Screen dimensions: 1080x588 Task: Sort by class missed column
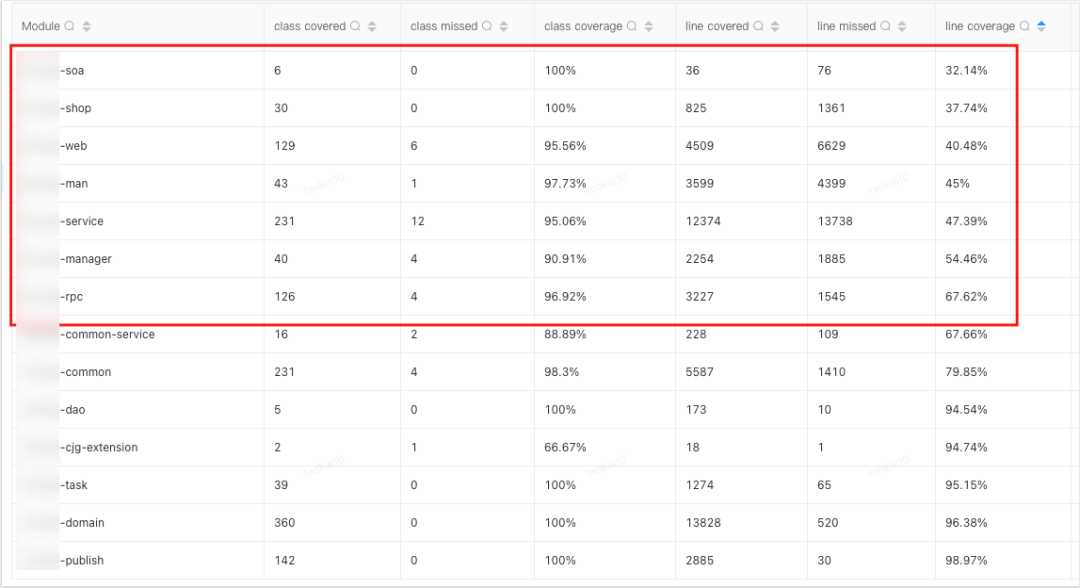point(503,26)
